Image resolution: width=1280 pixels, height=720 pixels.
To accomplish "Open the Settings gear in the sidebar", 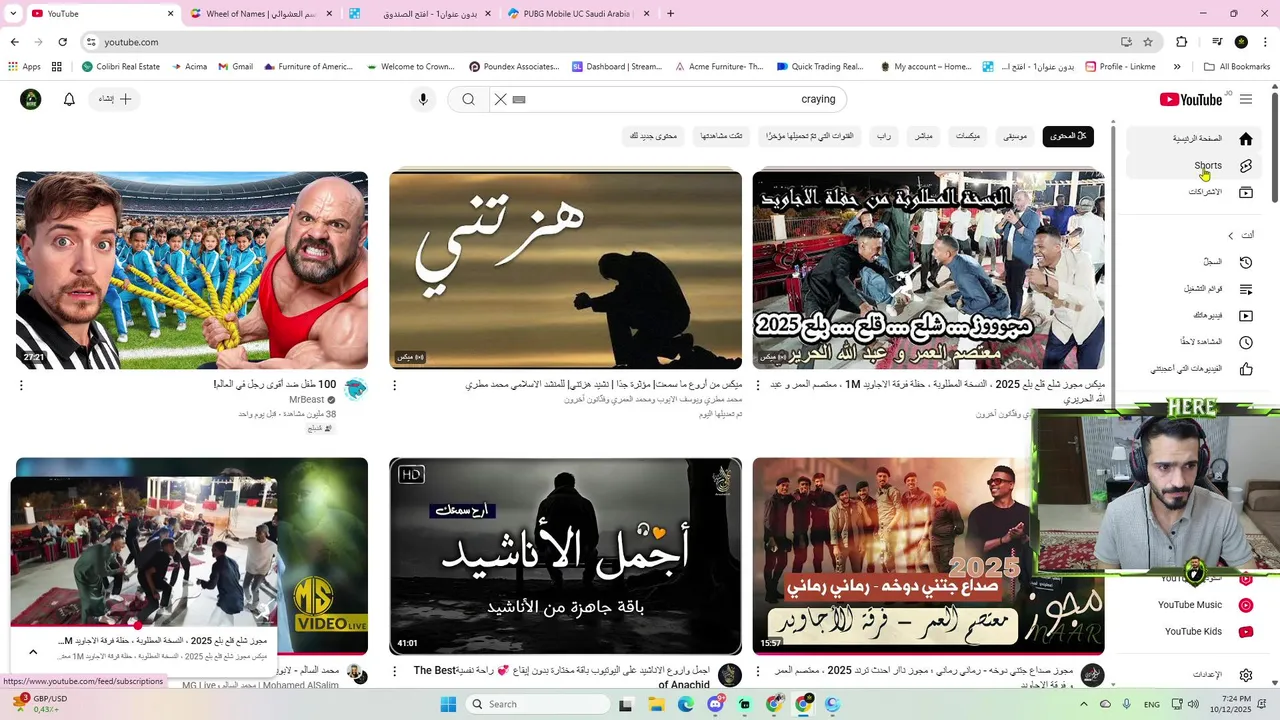I will point(1246,675).
